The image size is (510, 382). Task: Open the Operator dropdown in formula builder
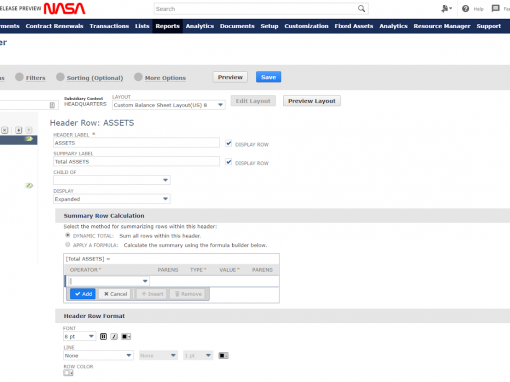coord(108,281)
